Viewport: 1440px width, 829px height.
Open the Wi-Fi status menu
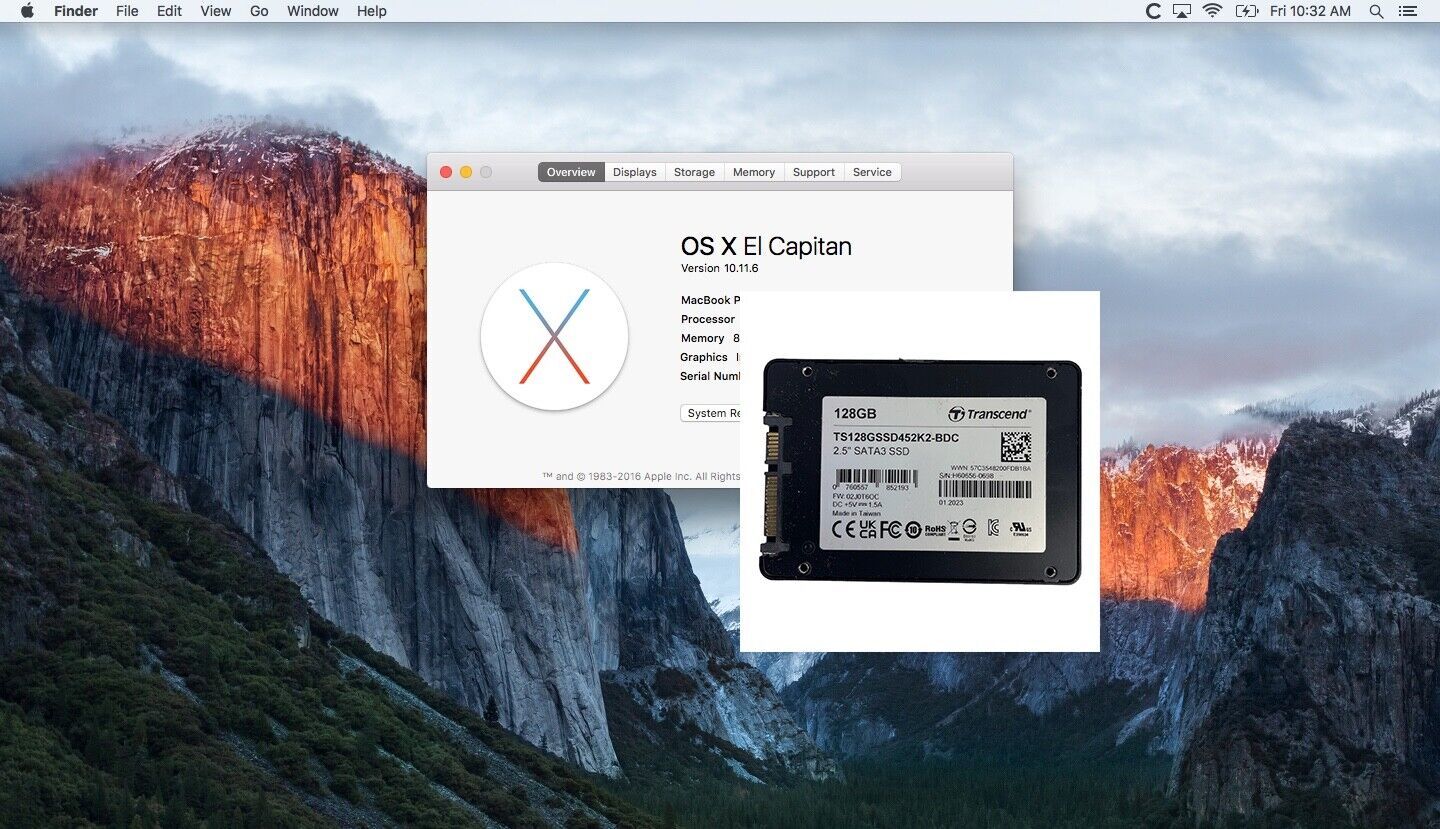1212,11
